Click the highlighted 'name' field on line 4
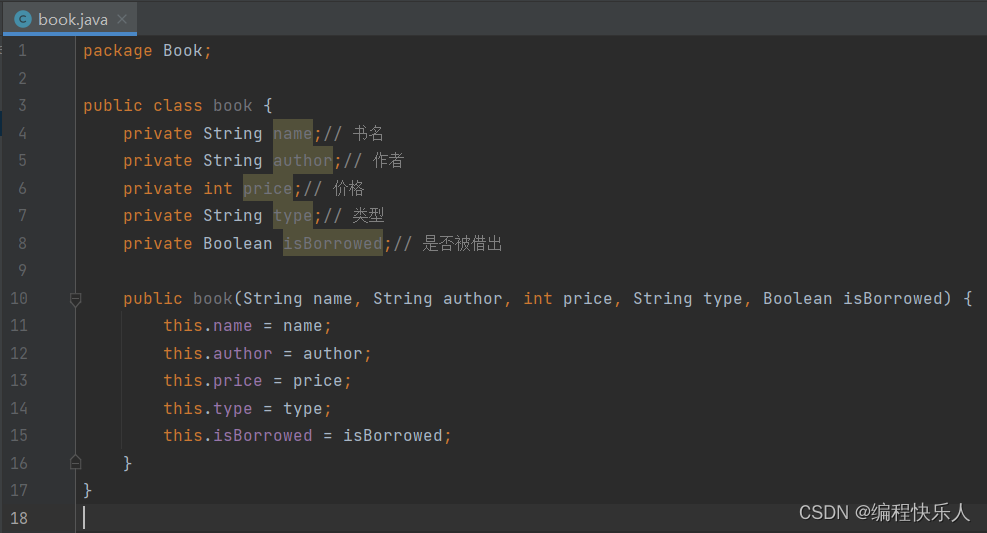The width and height of the screenshot is (987, 533). [x=293, y=133]
